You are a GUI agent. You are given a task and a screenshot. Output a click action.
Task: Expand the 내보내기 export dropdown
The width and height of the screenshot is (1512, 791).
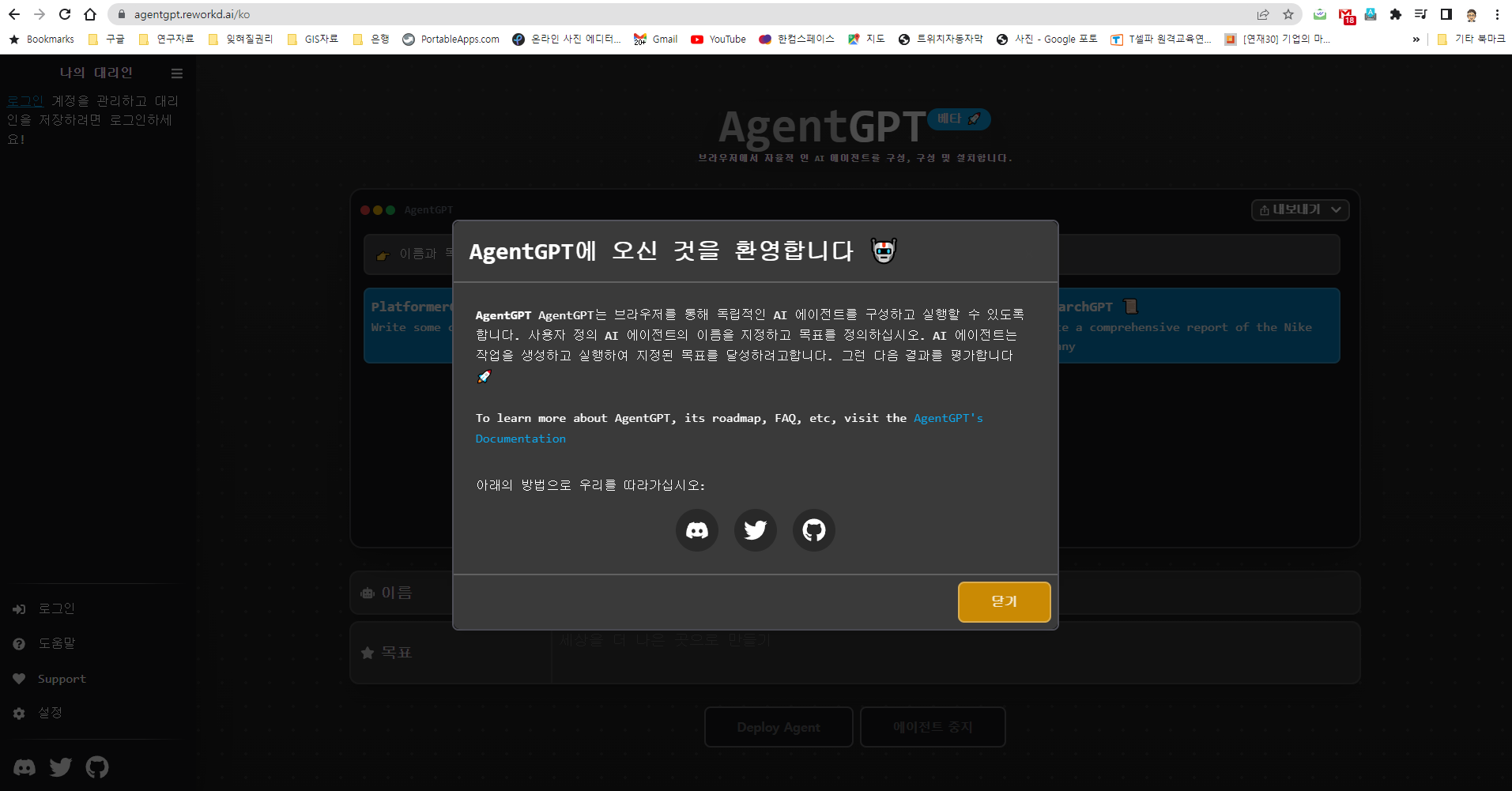point(1300,209)
